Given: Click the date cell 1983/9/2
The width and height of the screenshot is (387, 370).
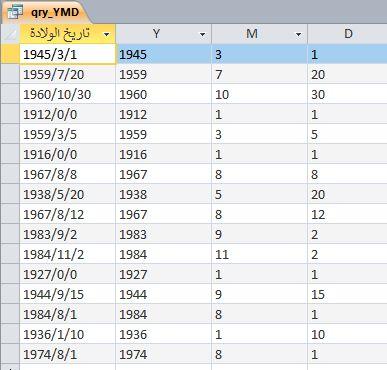Looking at the screenshot, I should pos(68,234).
